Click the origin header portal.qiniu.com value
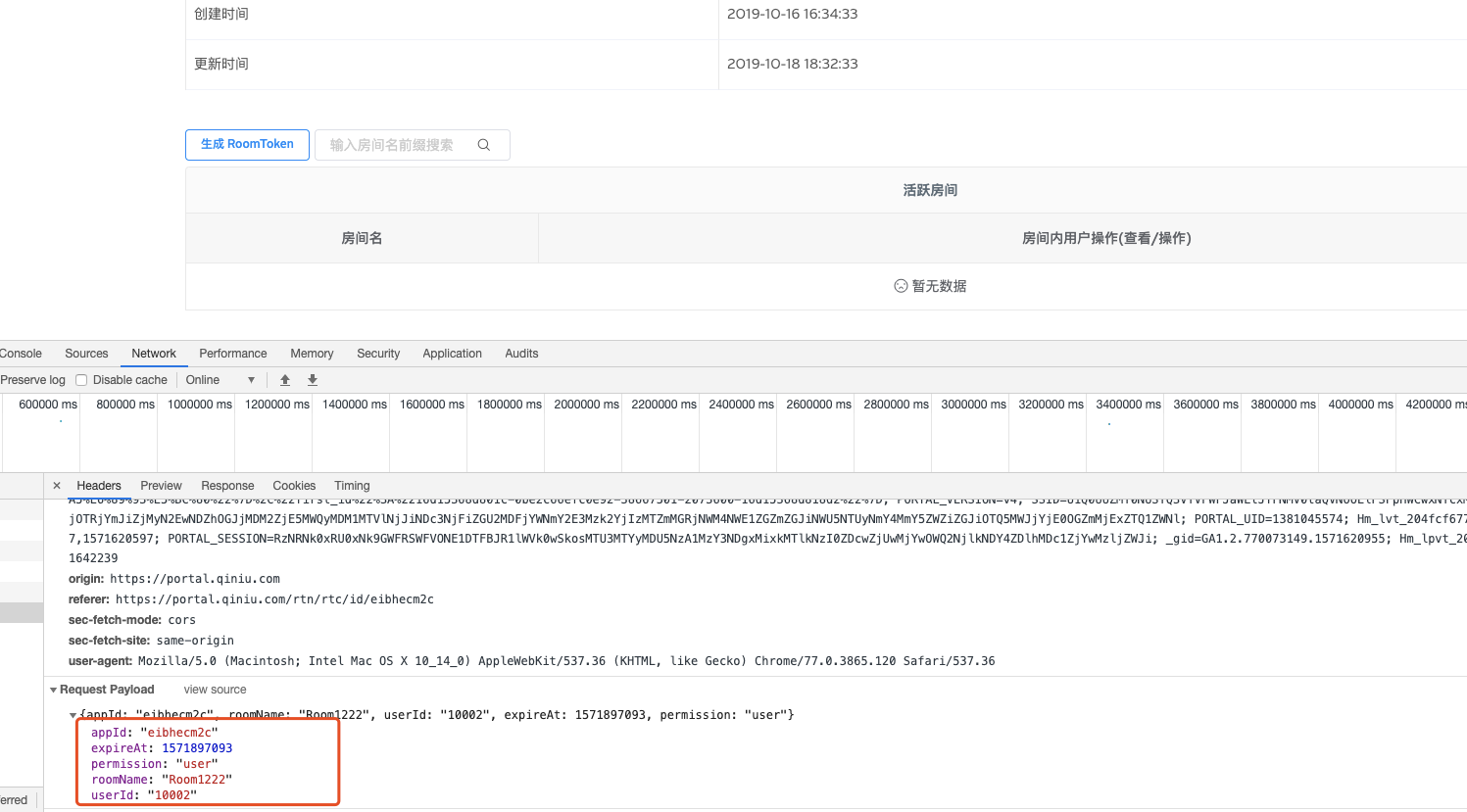The width and height of the screenshot is (1467, 812). (x=195, y=579)
